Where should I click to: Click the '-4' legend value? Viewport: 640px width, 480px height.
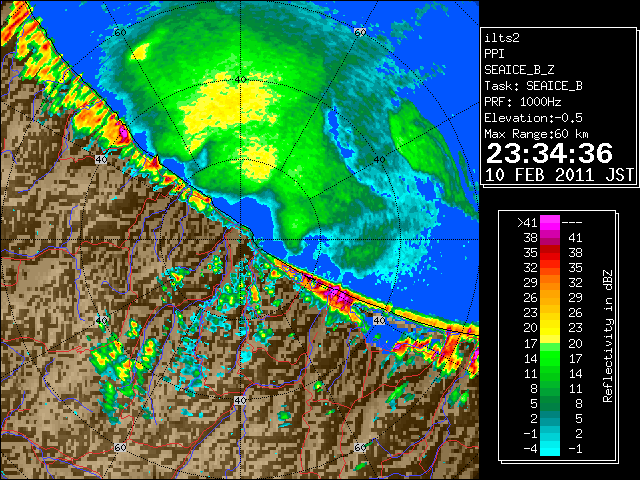pos(530,449)
